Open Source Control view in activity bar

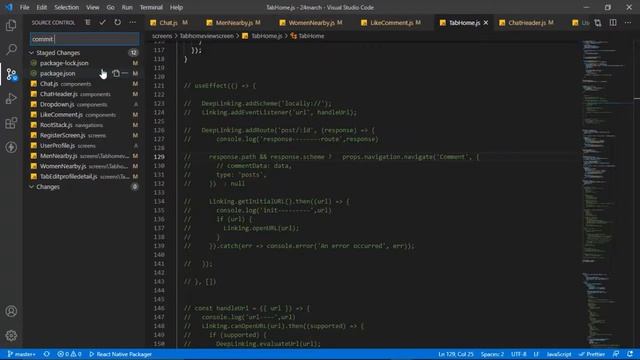point(11,74)
